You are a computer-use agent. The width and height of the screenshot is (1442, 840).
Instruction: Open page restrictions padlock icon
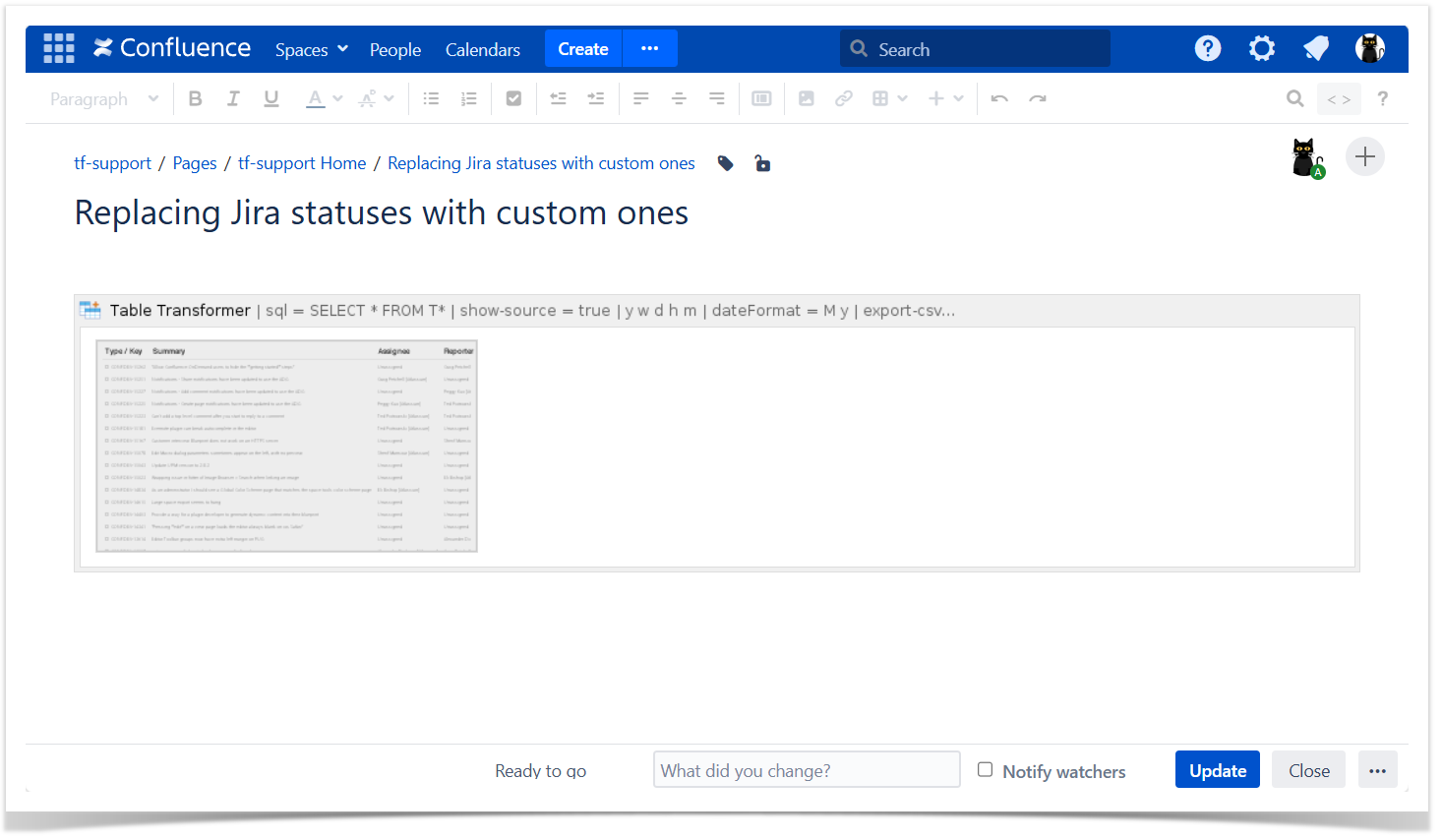(762, 163)
